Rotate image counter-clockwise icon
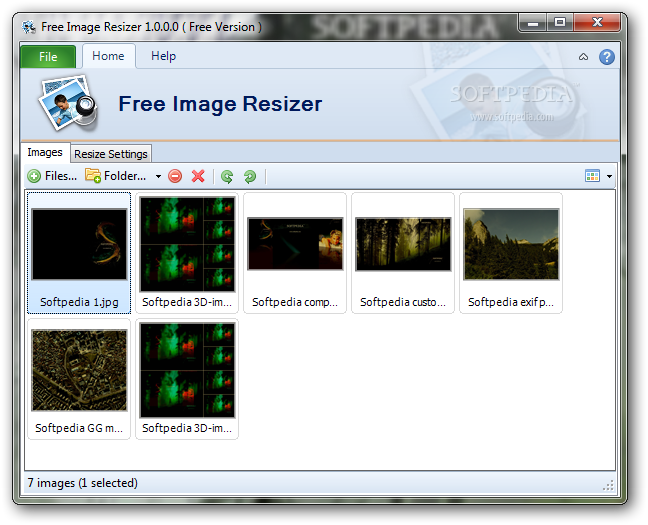Viewport: 648px width, 525px height. (227, 177)
